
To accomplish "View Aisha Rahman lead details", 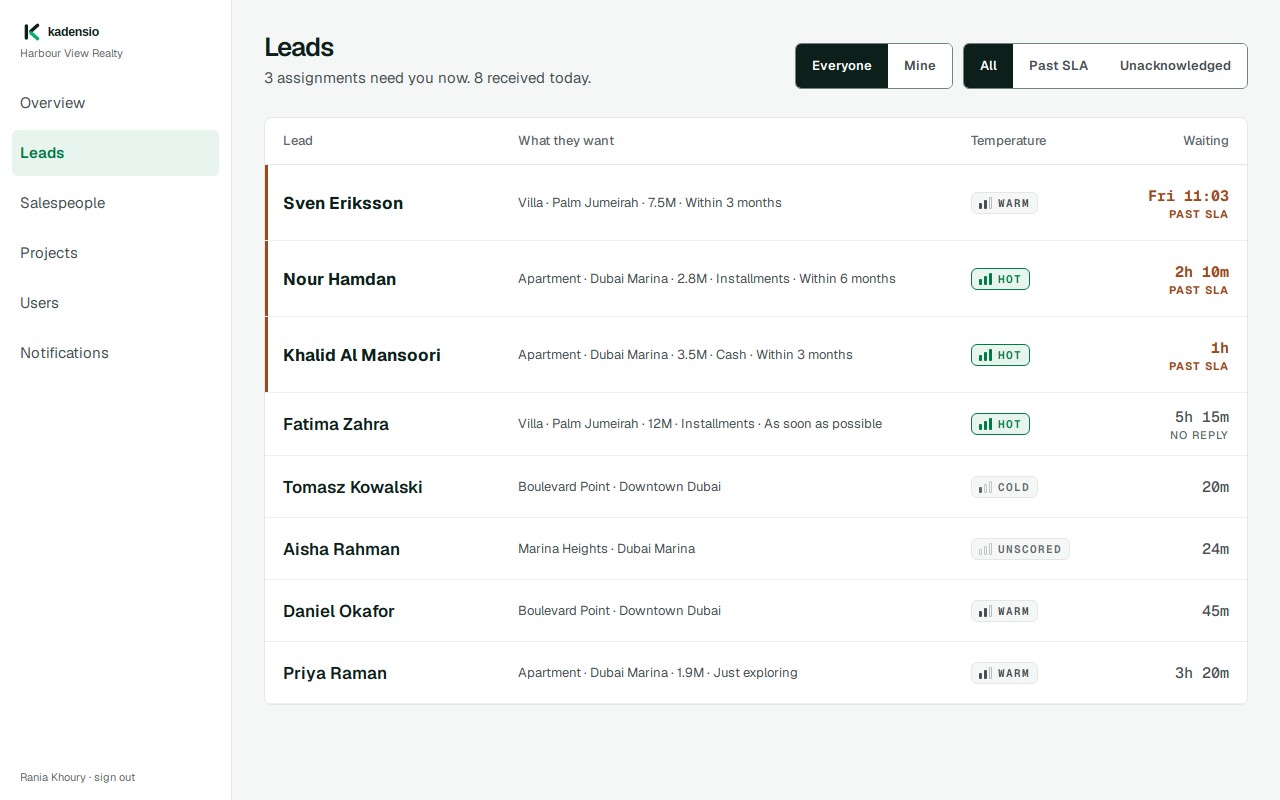I will tap(756, 549).
